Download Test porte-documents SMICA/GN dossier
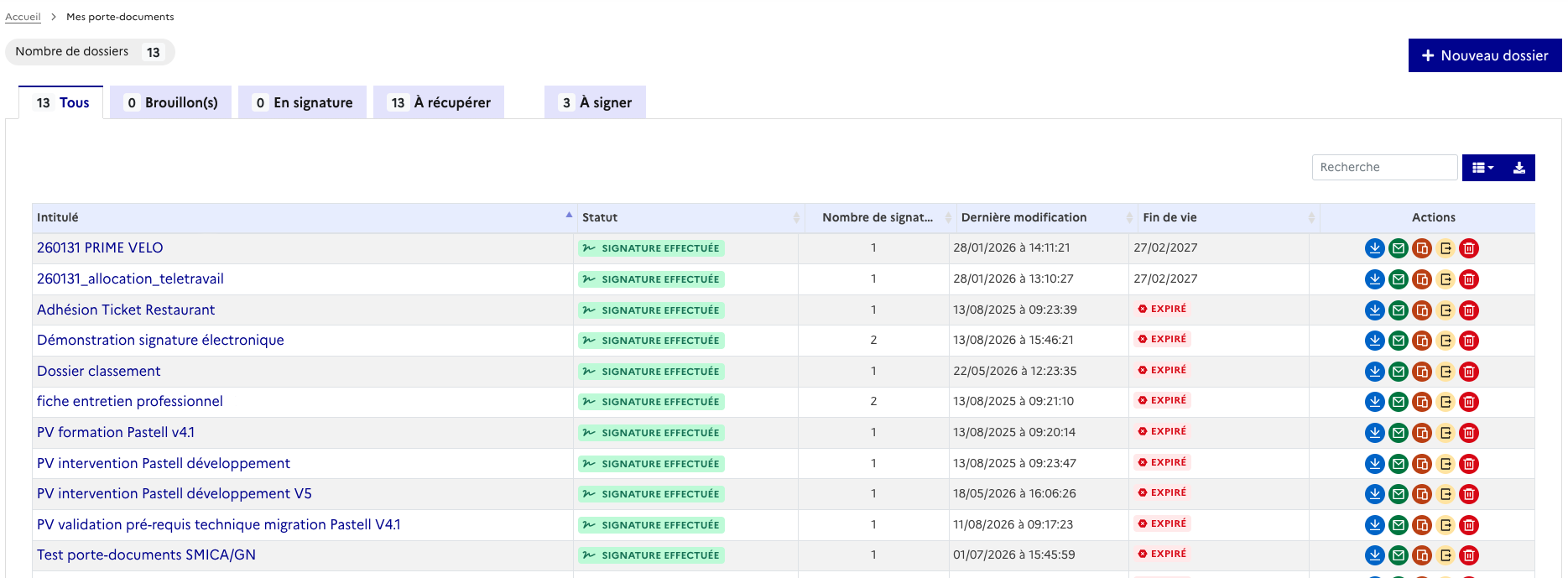 [x=1374, y=555]
